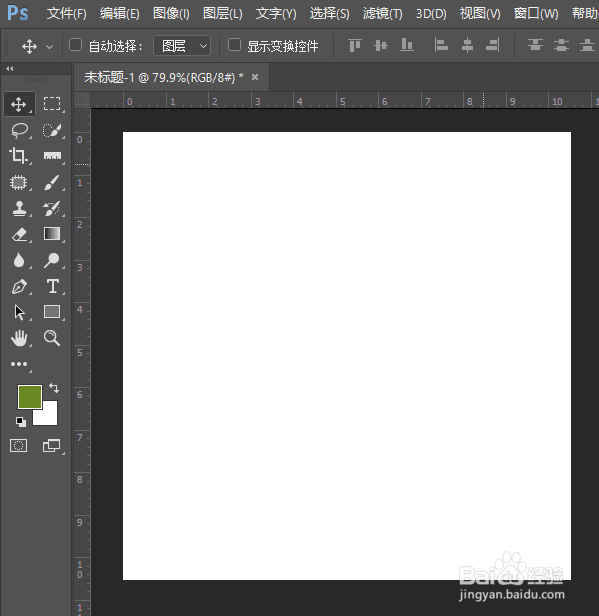Click the Photoshop Ps logo
The width and height of the screenshot is (599, 616).
click(18, 13)
